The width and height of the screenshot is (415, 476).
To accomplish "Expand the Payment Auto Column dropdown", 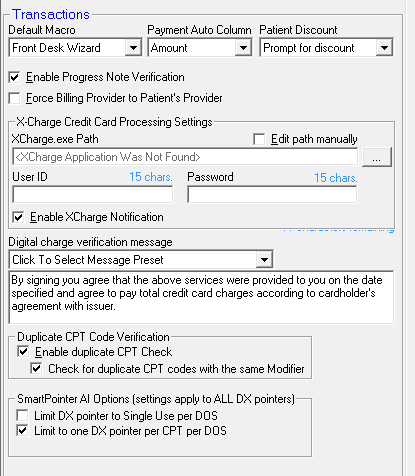I will (243, 48).
